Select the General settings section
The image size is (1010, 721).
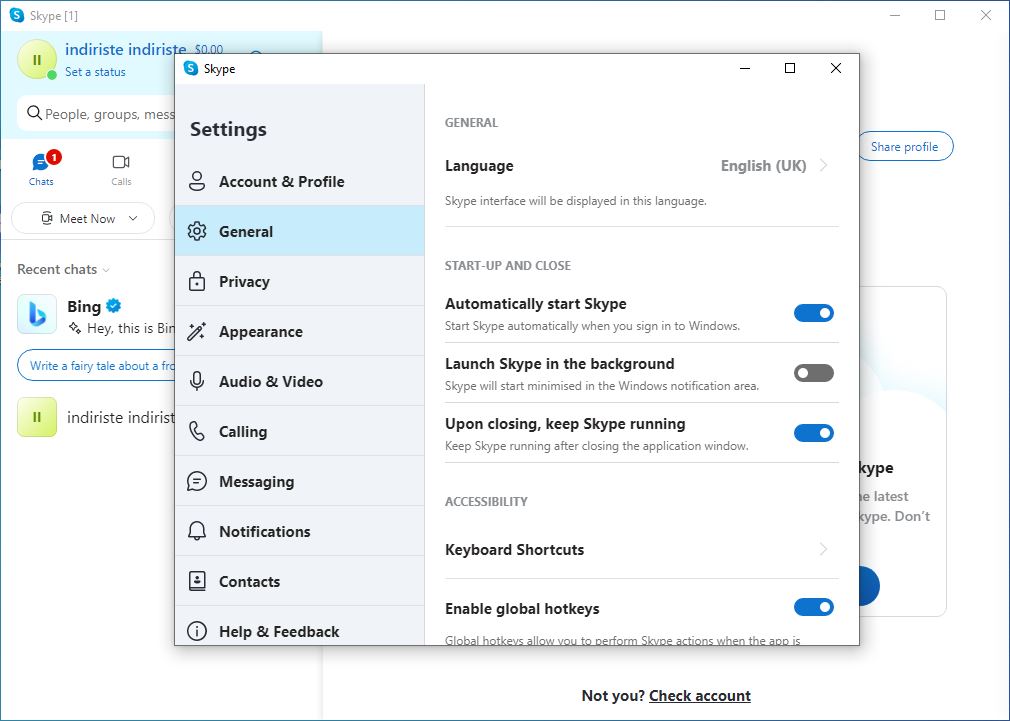(x=300, y=231)
